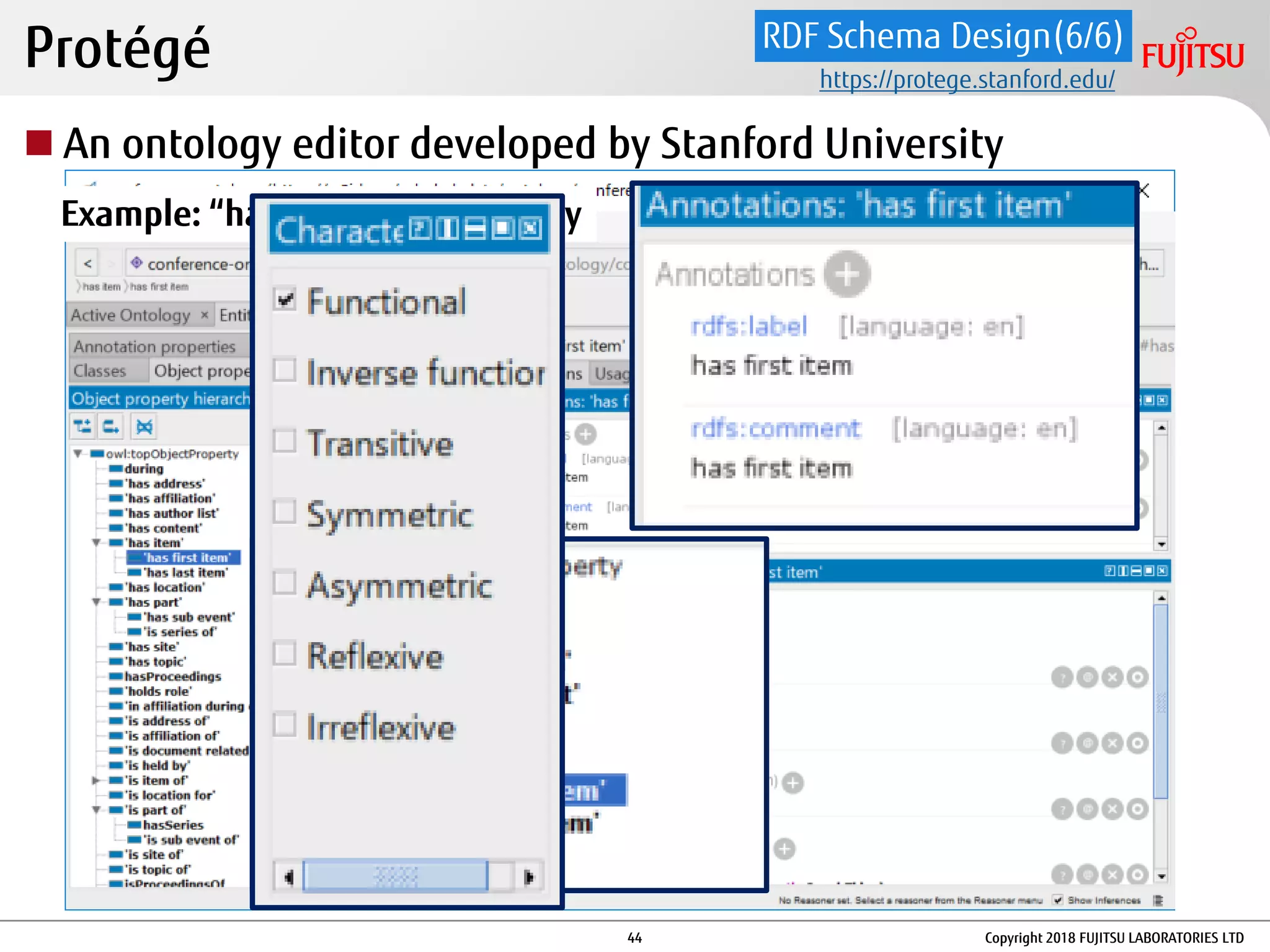Check the Symmetric characteristic
This screenshot has width=1270, height=952.
(x=285, y=512)
